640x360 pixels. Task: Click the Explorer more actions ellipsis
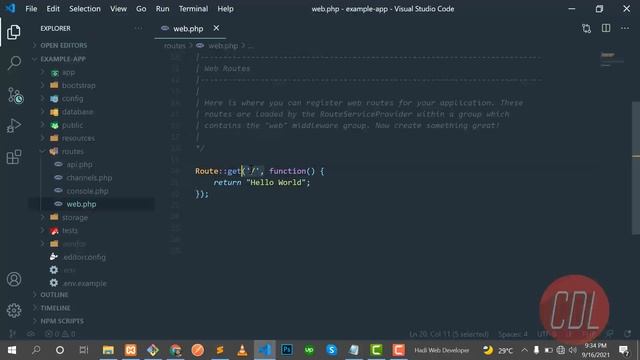138,28
